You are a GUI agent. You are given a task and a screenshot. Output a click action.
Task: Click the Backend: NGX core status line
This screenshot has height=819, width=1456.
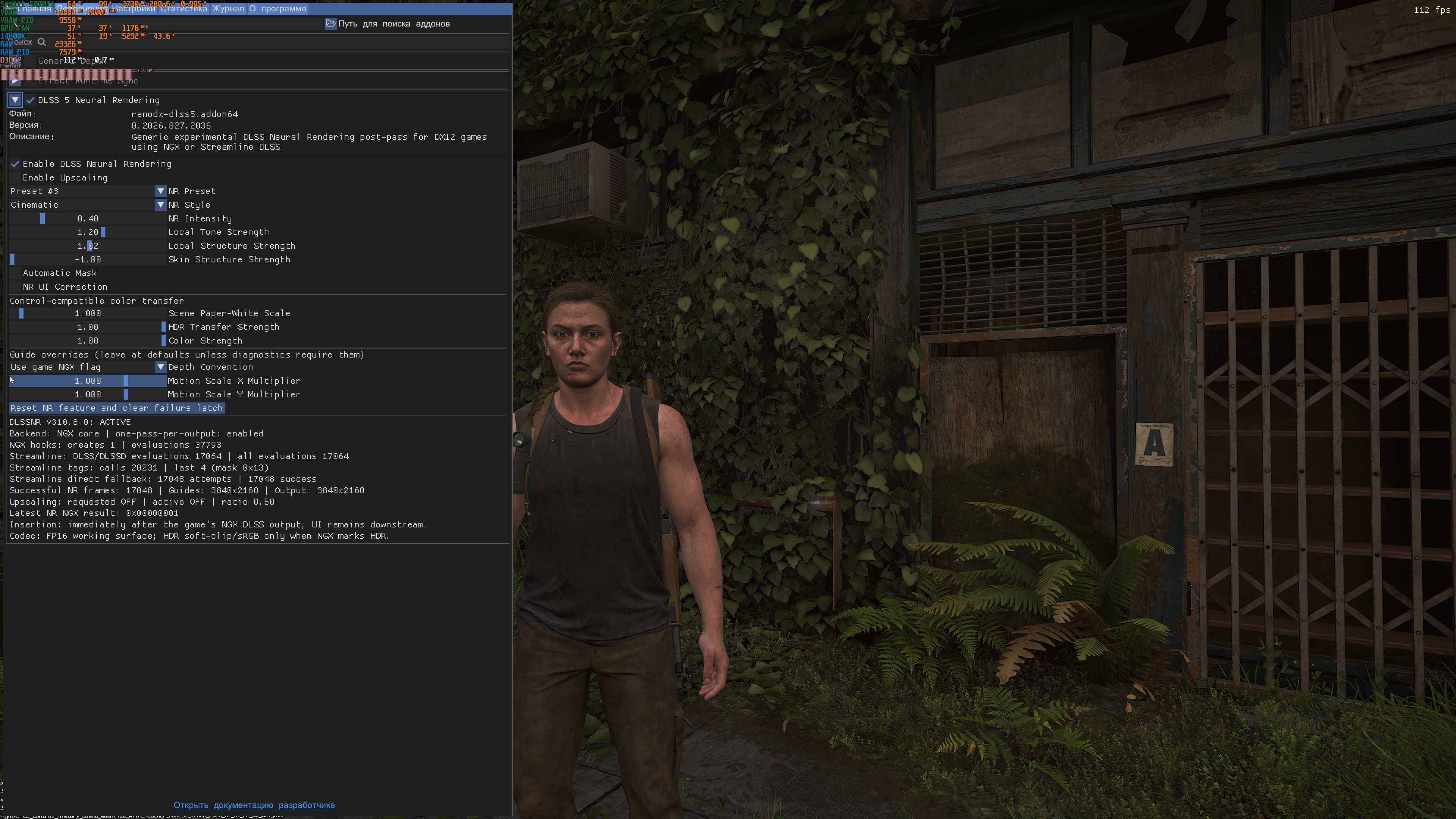click(136, 433)
